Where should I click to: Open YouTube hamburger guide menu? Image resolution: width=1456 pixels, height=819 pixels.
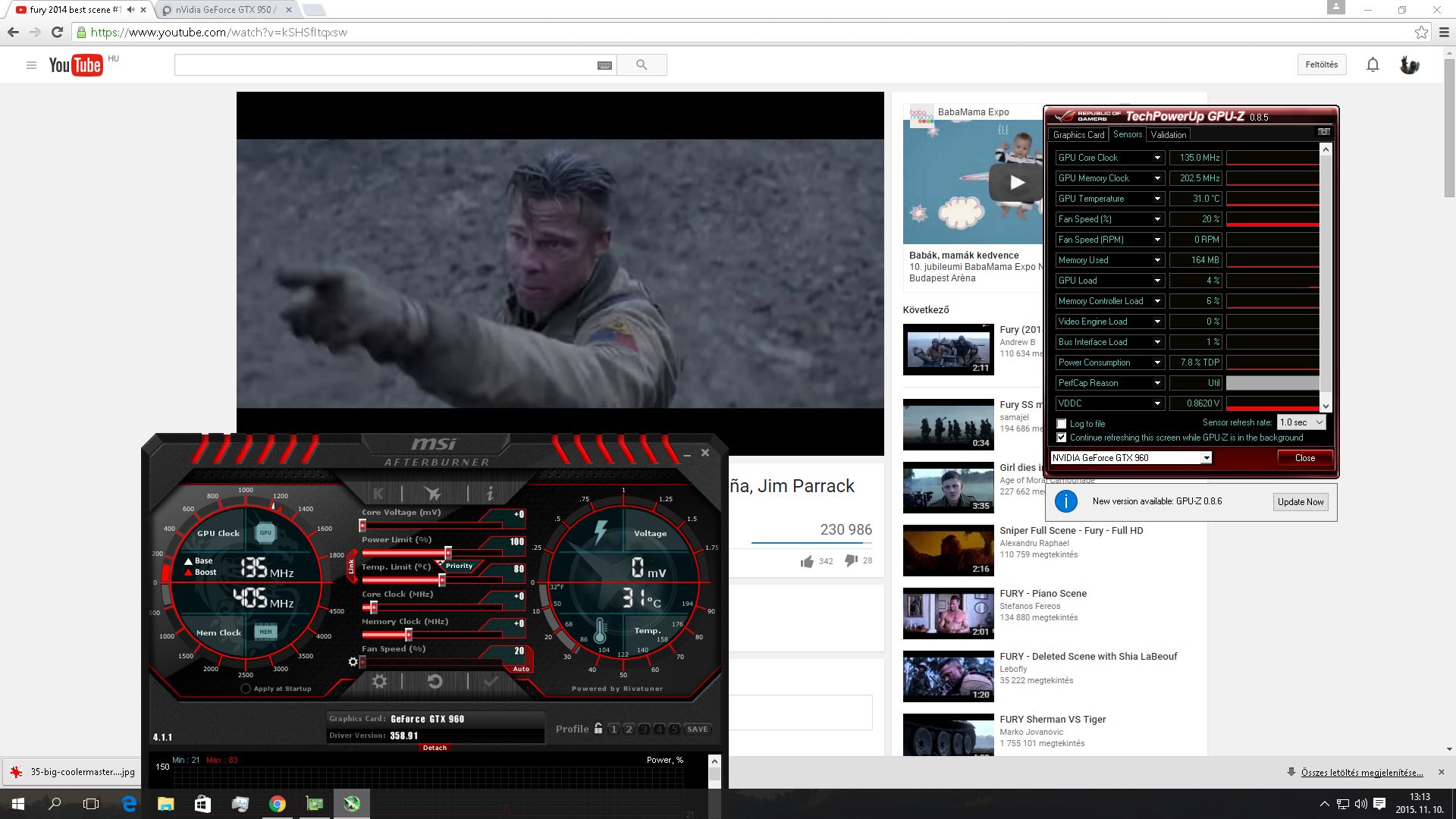[x=31, y=65]
